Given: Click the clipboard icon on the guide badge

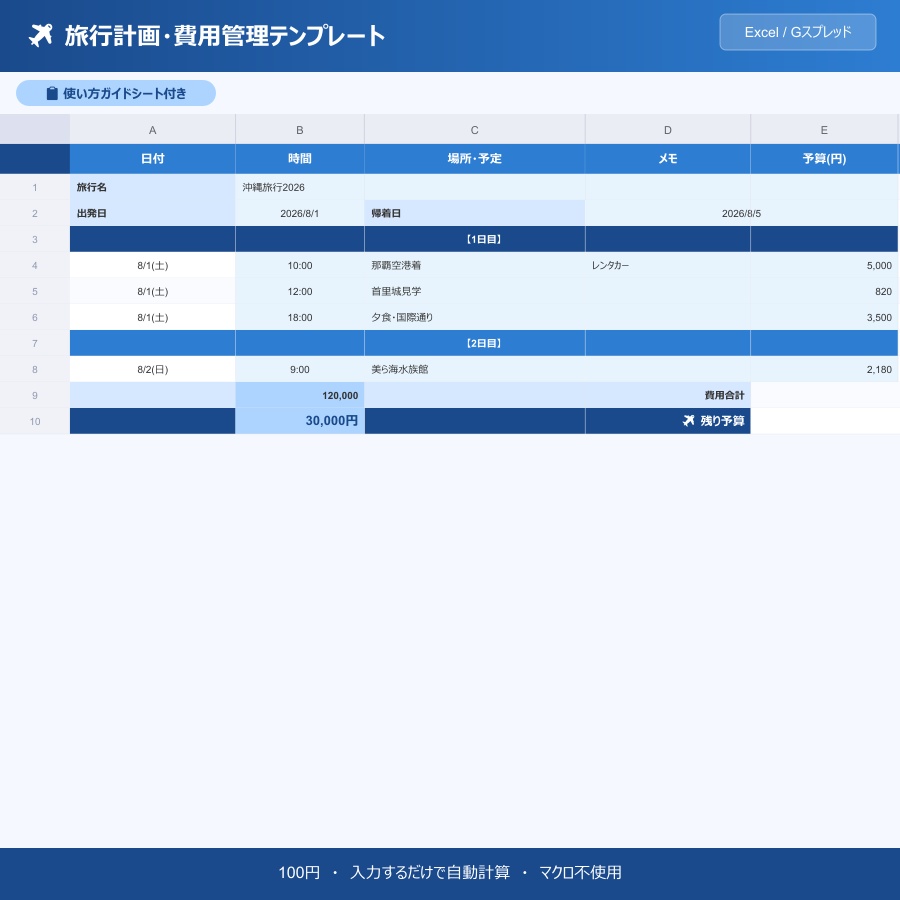Looking at the screenshot, I should coord(52,93).
